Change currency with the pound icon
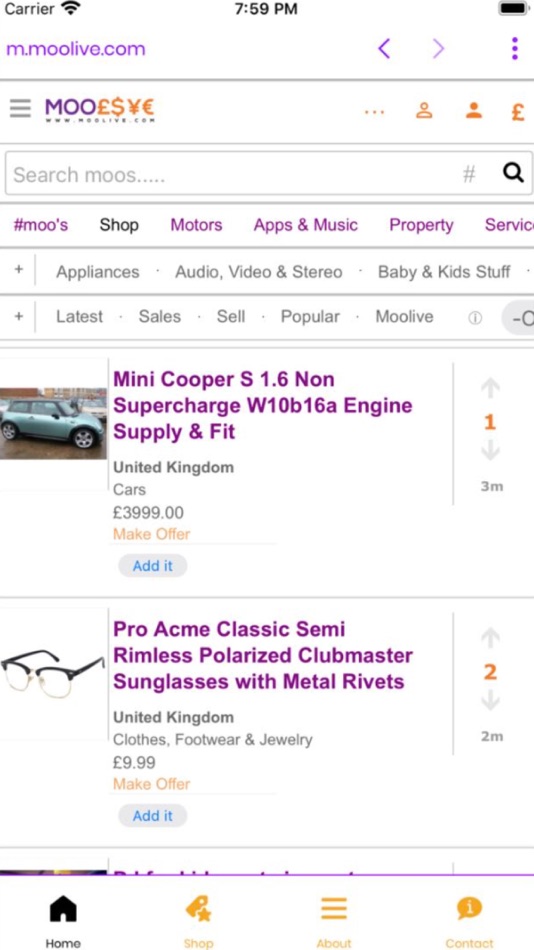 pyautogui.click(x=517, y=111)
